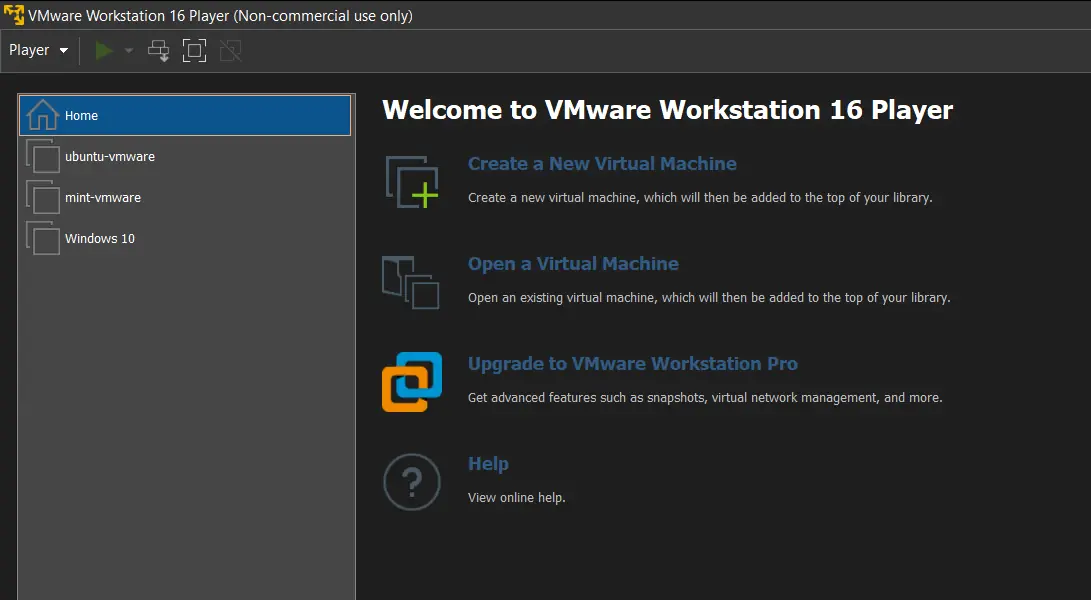Click the VM icon next to Windows 10
The height and width of the screenshot is (600, 1091).
tap(42, 239)
